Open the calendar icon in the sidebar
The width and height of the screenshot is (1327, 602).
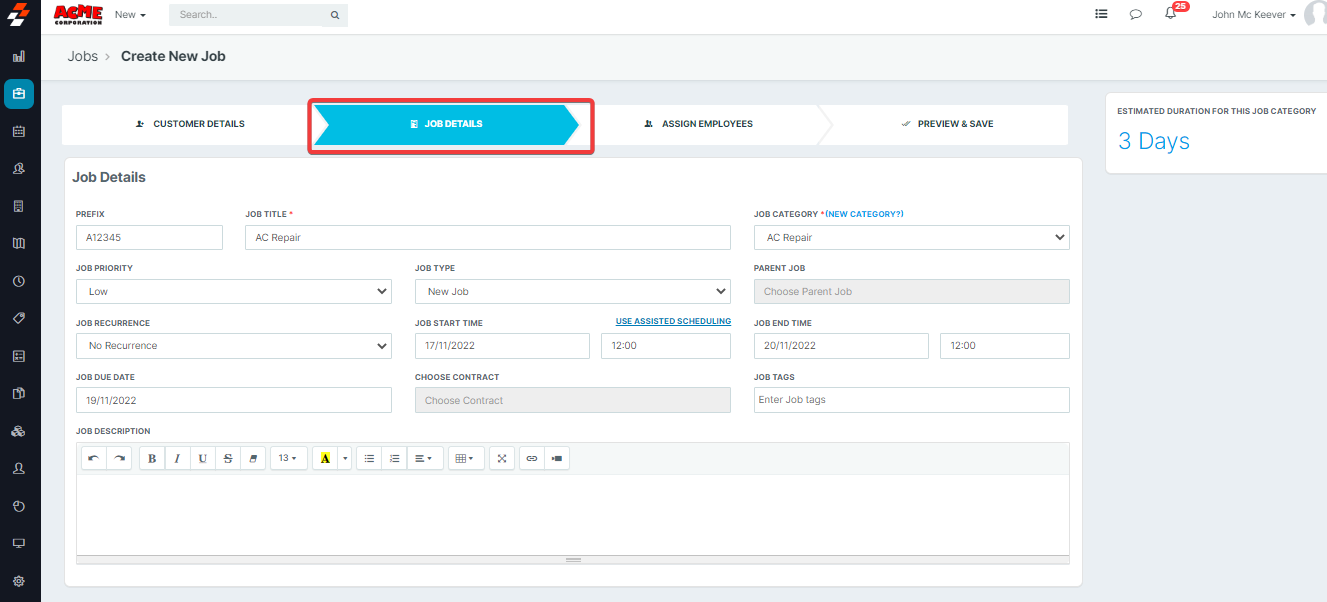coord(19,131)
